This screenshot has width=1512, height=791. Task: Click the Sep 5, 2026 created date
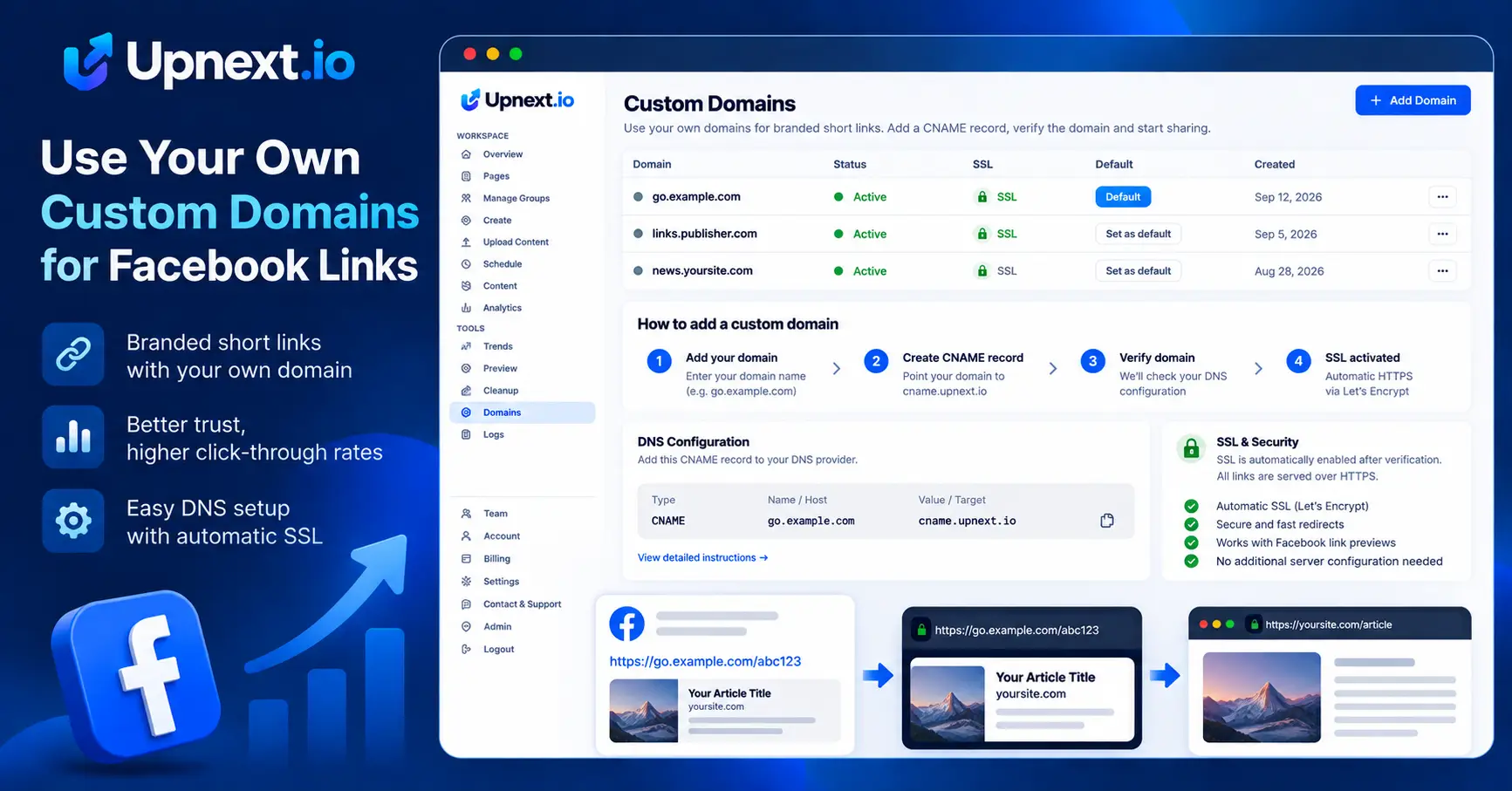(1286, 234)
